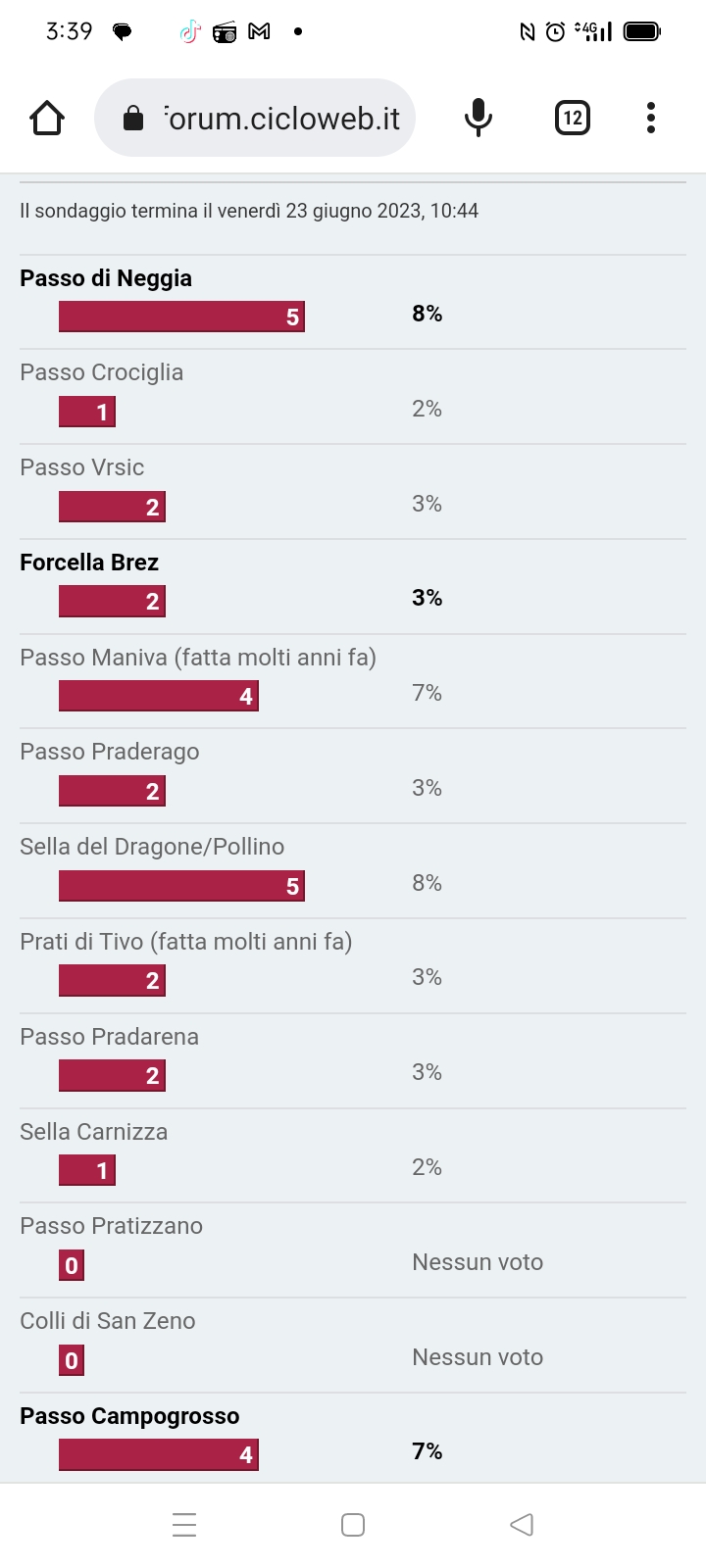Click the Forcella Brez poll option

(89, 563)
